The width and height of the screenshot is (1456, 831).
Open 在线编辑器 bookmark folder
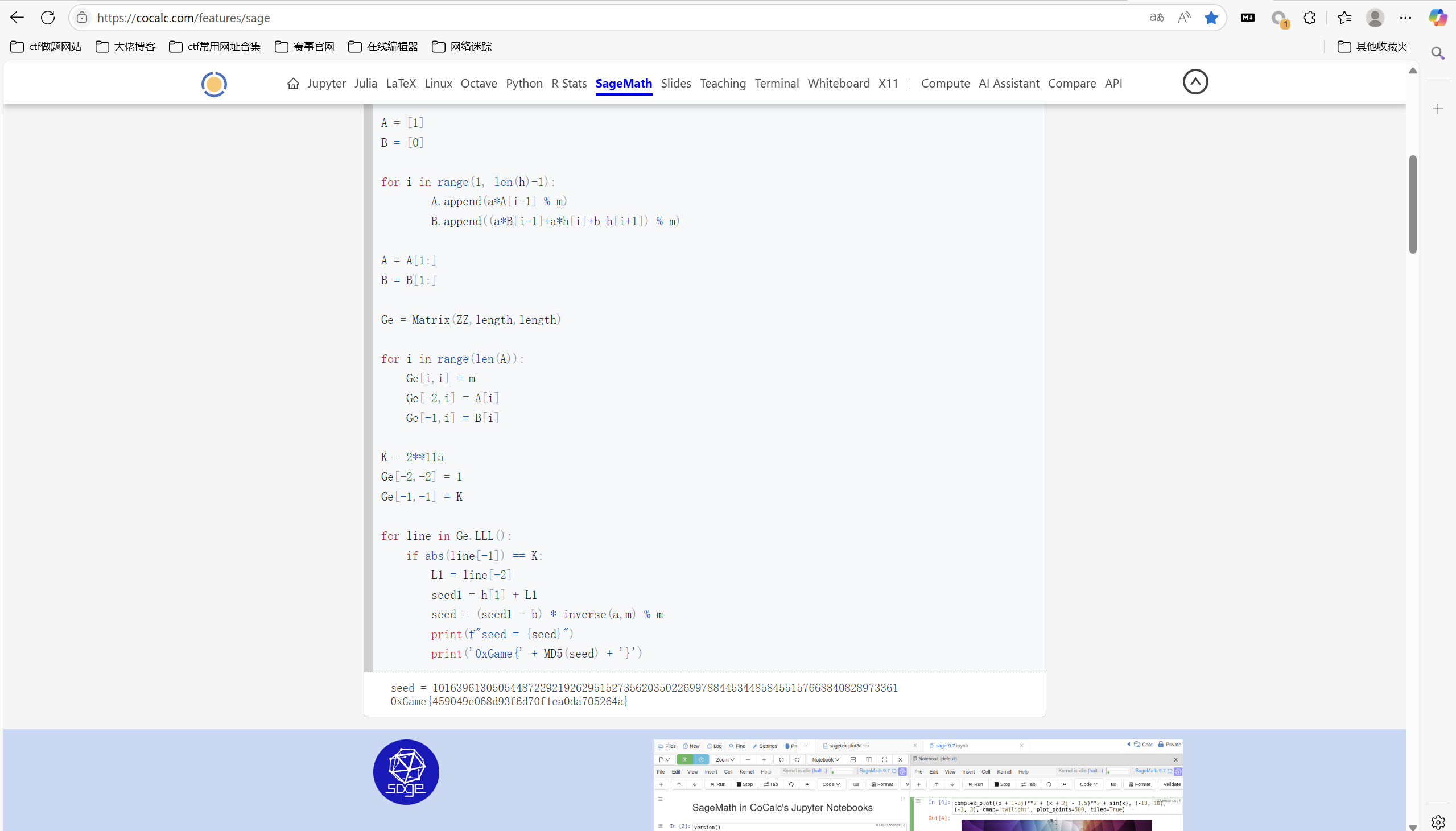[x=383, y=46]
